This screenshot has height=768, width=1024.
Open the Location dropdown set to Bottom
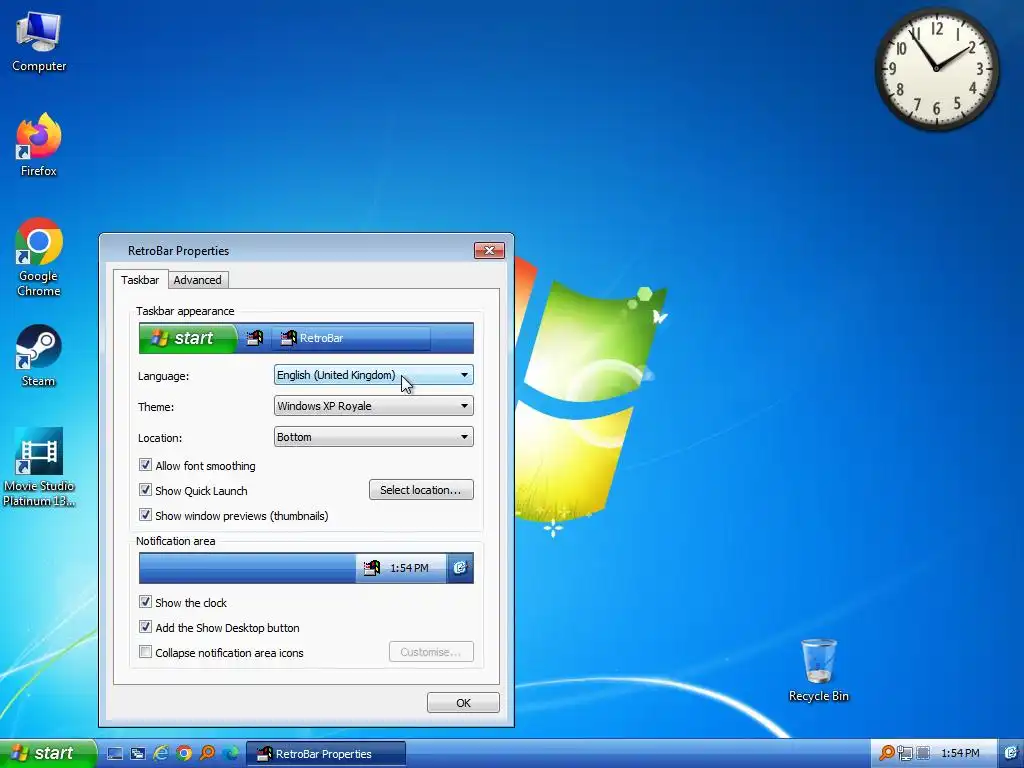[374, 437]
